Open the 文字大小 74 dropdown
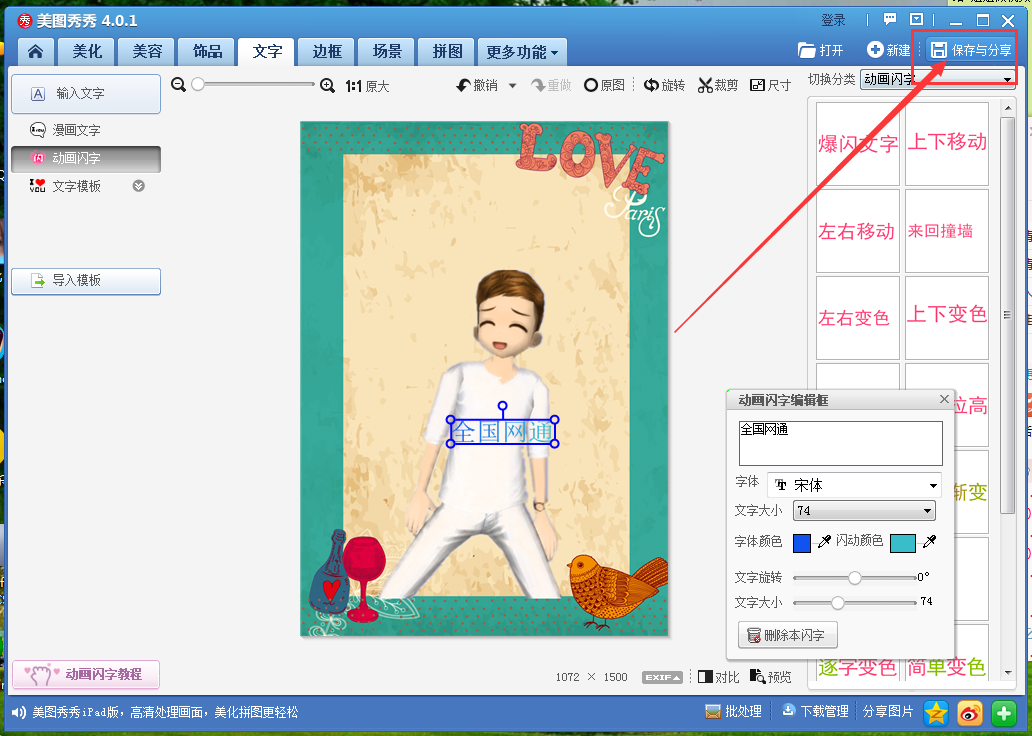The image size is (1032, 736). pyautogui.click(x=864, y=511)
